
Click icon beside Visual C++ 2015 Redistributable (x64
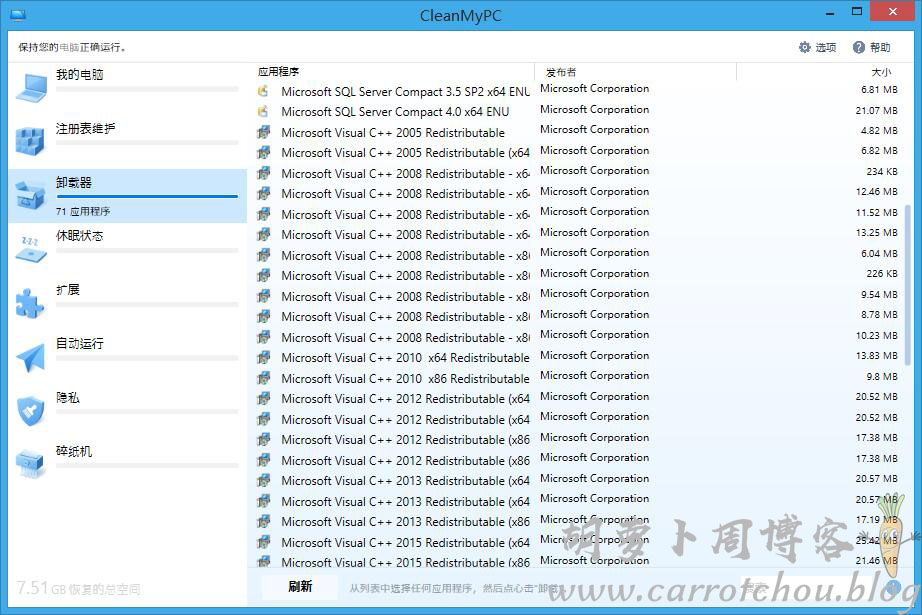264,542
